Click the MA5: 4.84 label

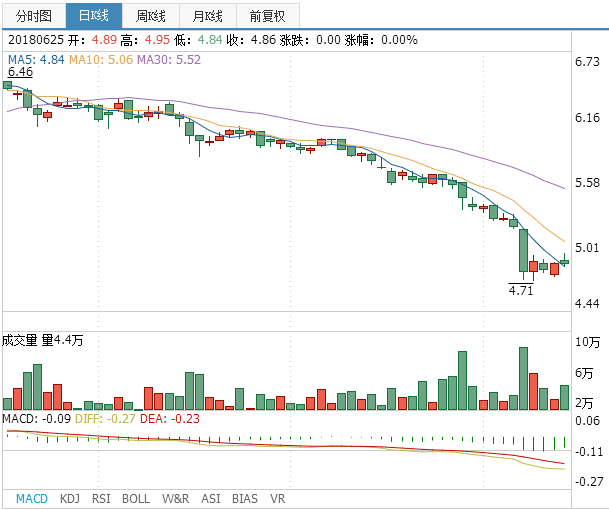pos(36,60)
